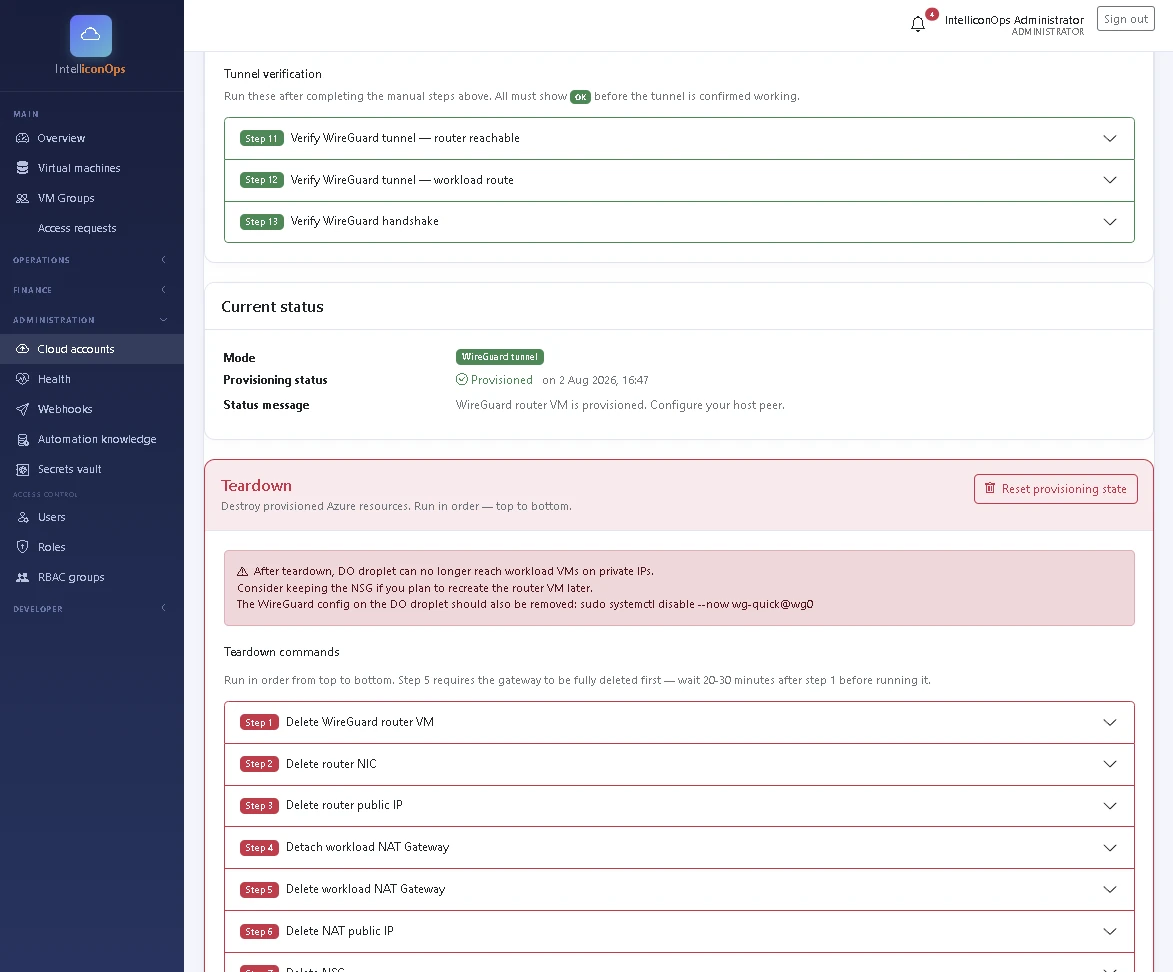
Task: Click the IntelliconOps cloud logo
Action: point(91,35)
